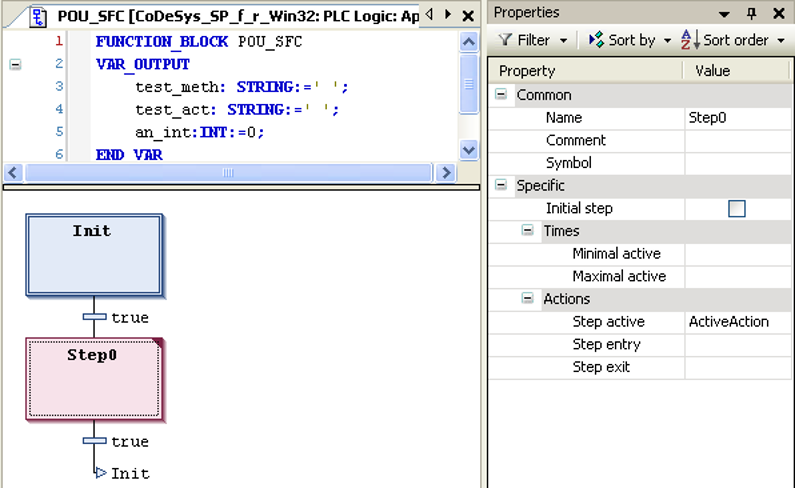The image size is (795, 488).
Task: Collapse the Actions property group
Action: click(527, 299)
